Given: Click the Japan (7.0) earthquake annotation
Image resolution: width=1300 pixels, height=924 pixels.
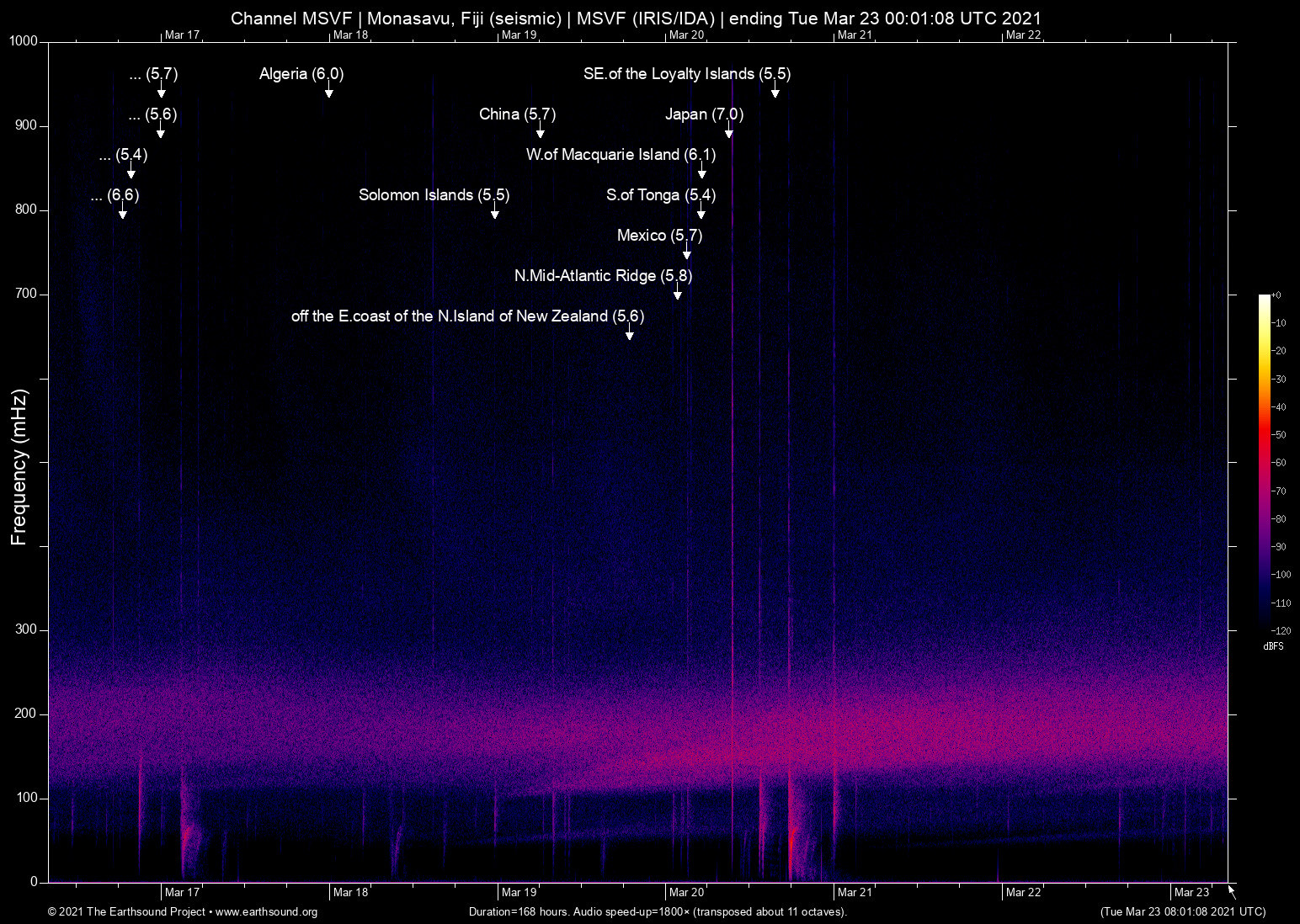Looking at the screenshot, I should pyautogui.click(x=704, y=114).
